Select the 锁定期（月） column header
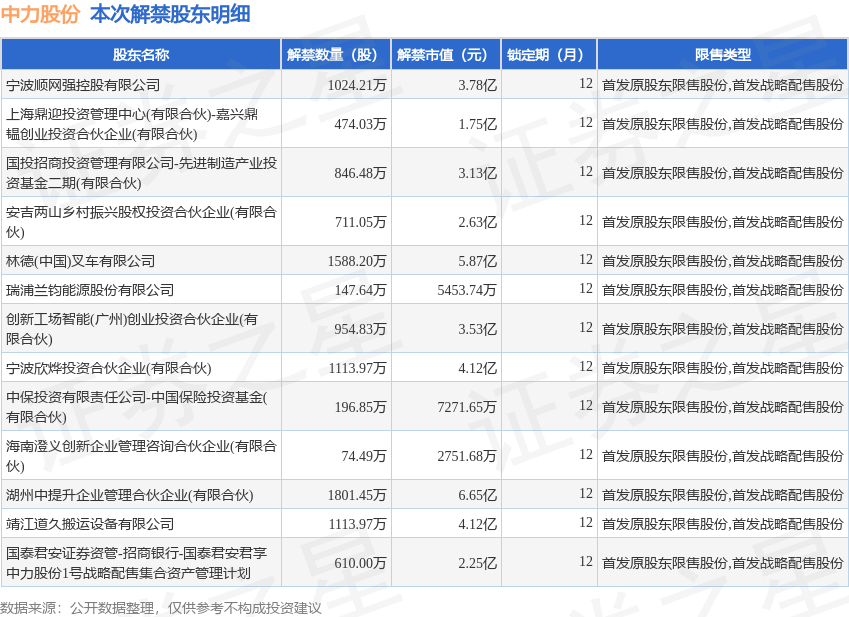The height and width of the screenshot is (617, 849). tap(549, 55)
